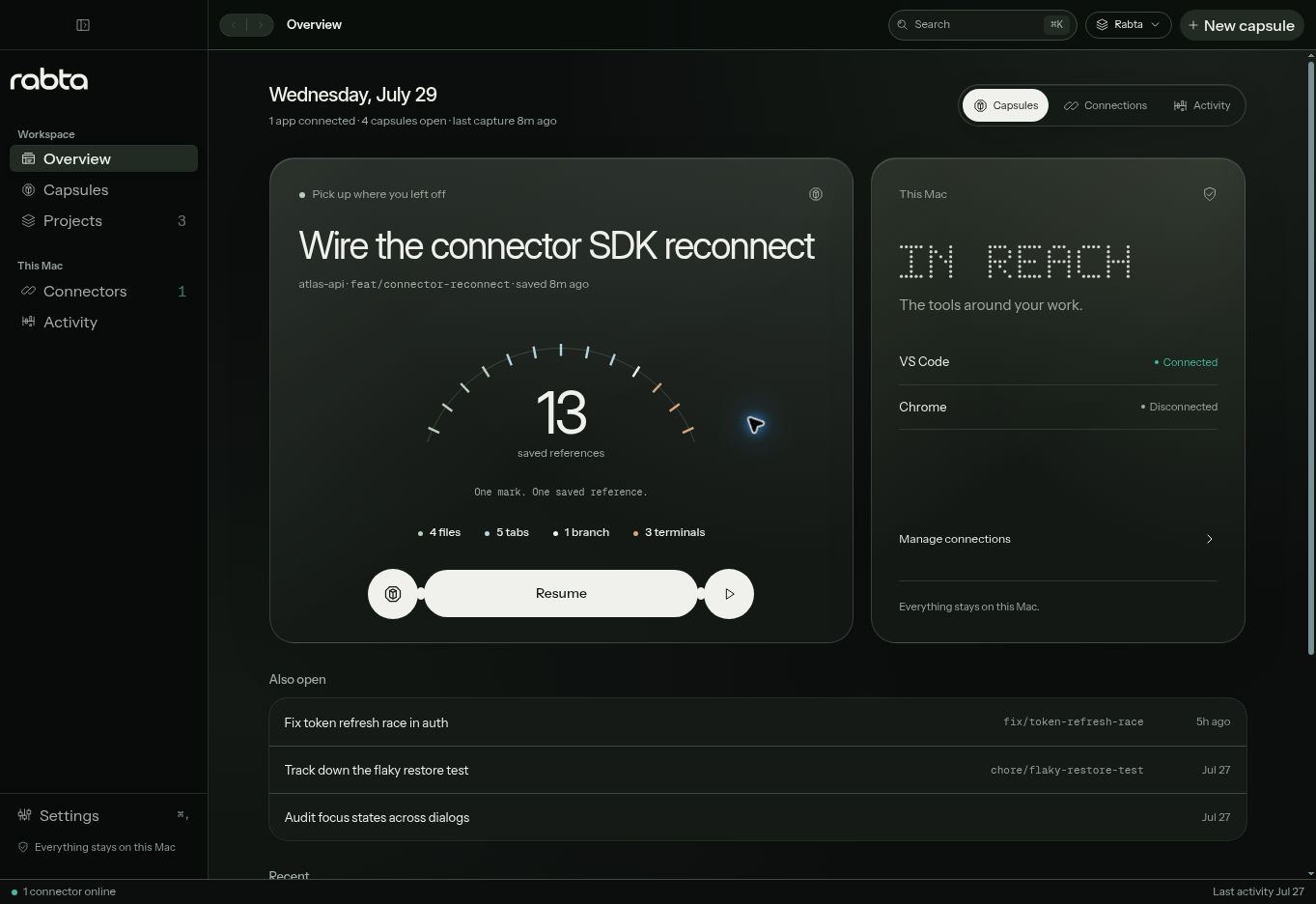Open Track down the flaky restore test
This screenshot has width=1316, height=904.
[x=758, y=770]
